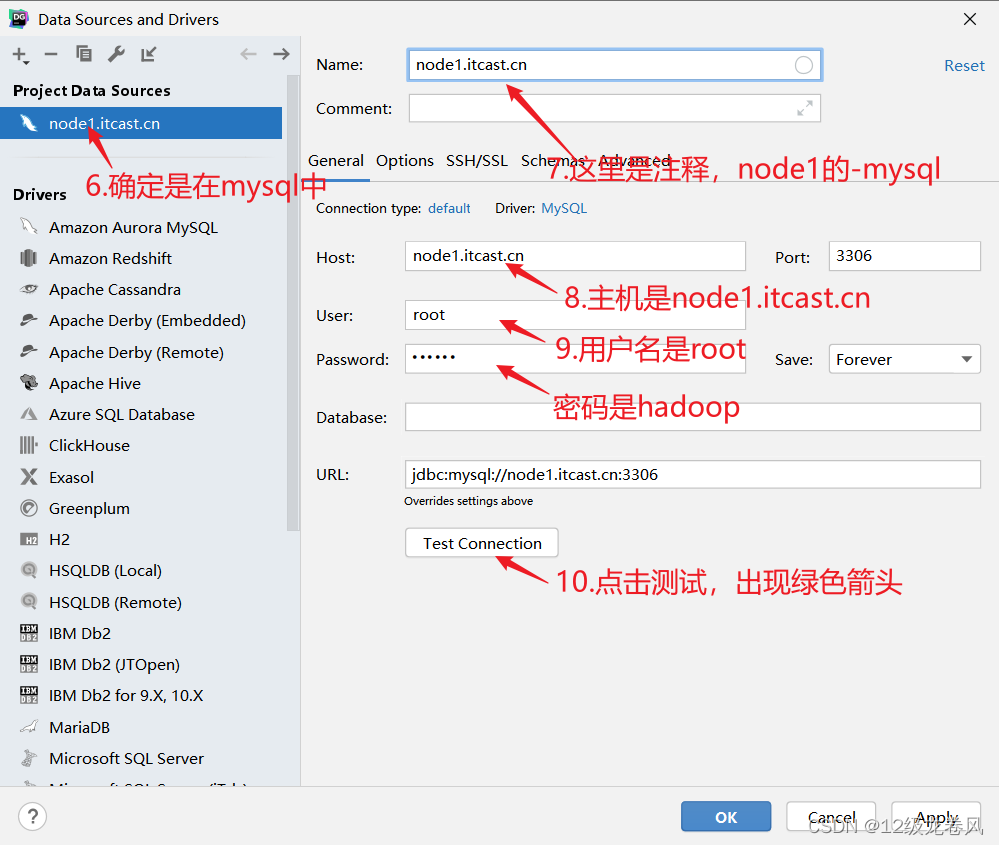The height and width of the screenshot is (845, 999).
Task: Click the Add data source plus icon
Action: point(20,55)
